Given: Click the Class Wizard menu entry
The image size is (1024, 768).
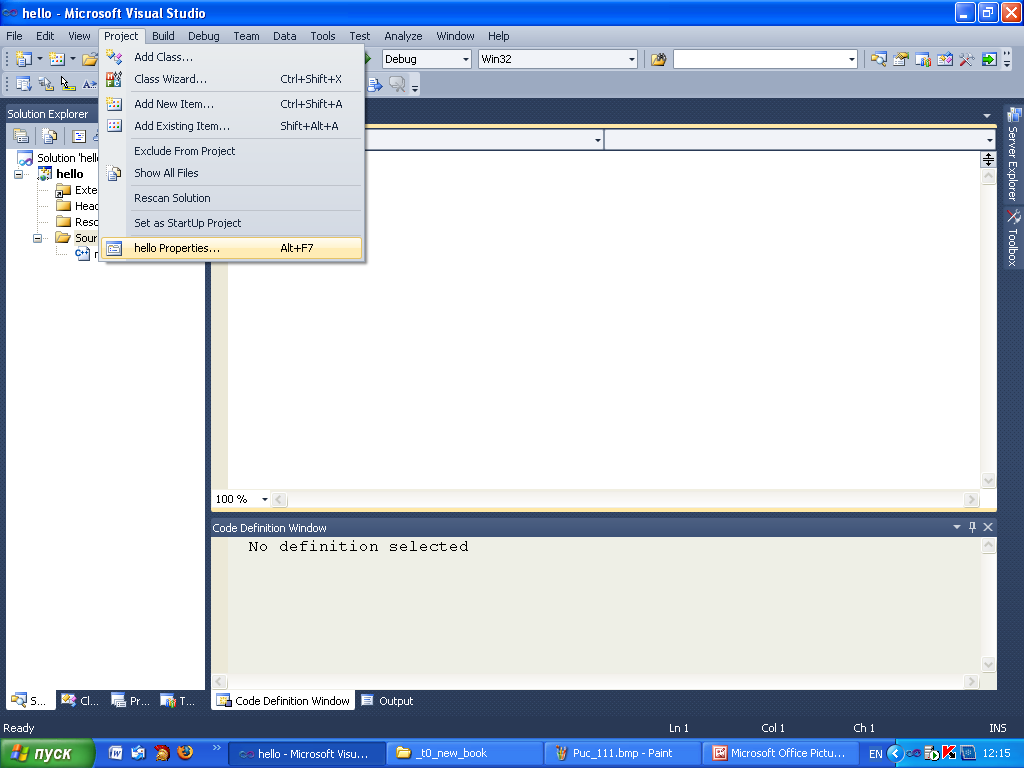Looking at the screenshot, I should tap(232, 79).
